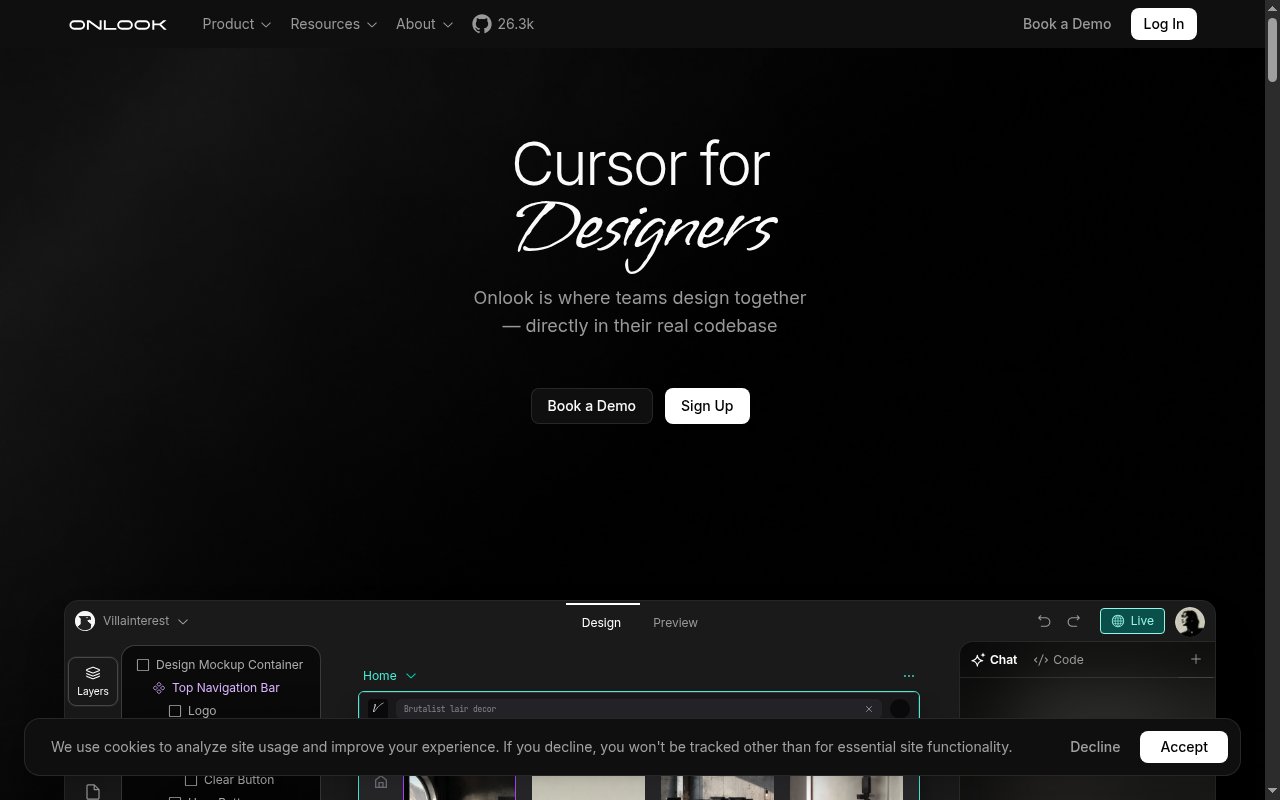Screen dimensions: 1280x800
Task: Click the V logo inside design frame
Action: click(378, 708)
